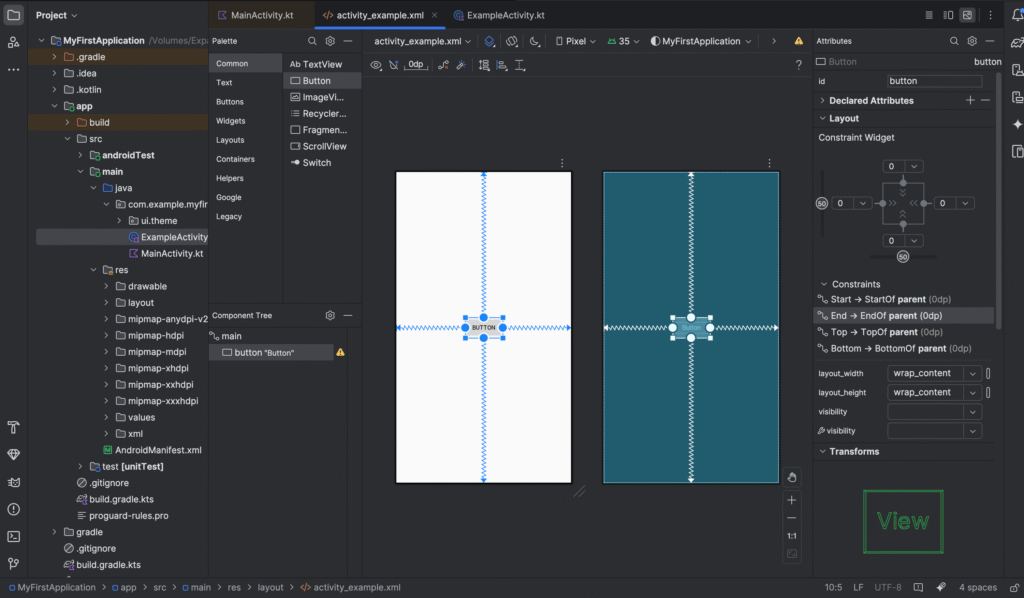Zoom in with the plus icon on design surface
The image size is (1024, 598).
[x=792, y=500]
